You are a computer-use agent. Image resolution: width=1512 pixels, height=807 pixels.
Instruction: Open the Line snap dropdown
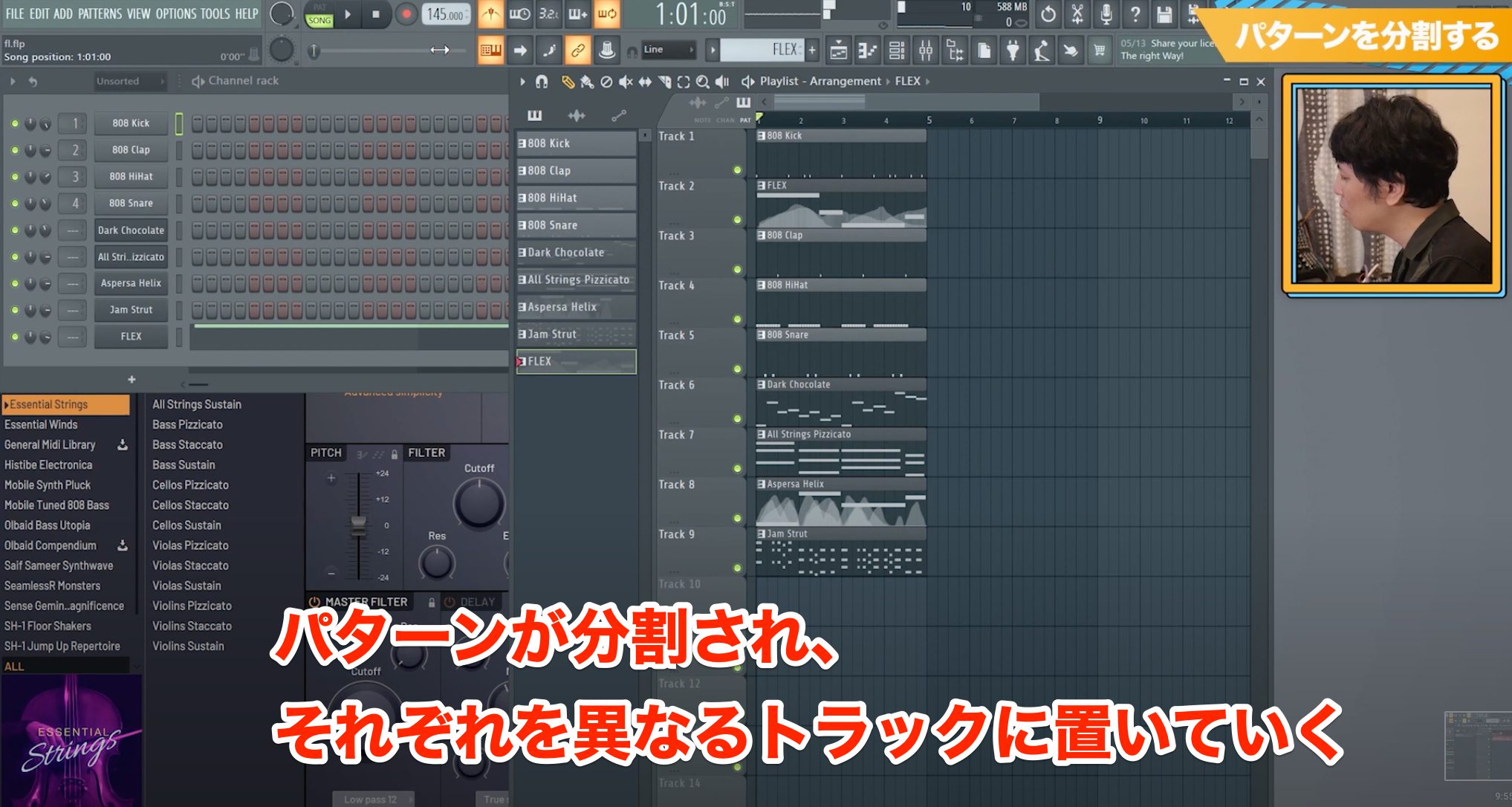[668, 50]
